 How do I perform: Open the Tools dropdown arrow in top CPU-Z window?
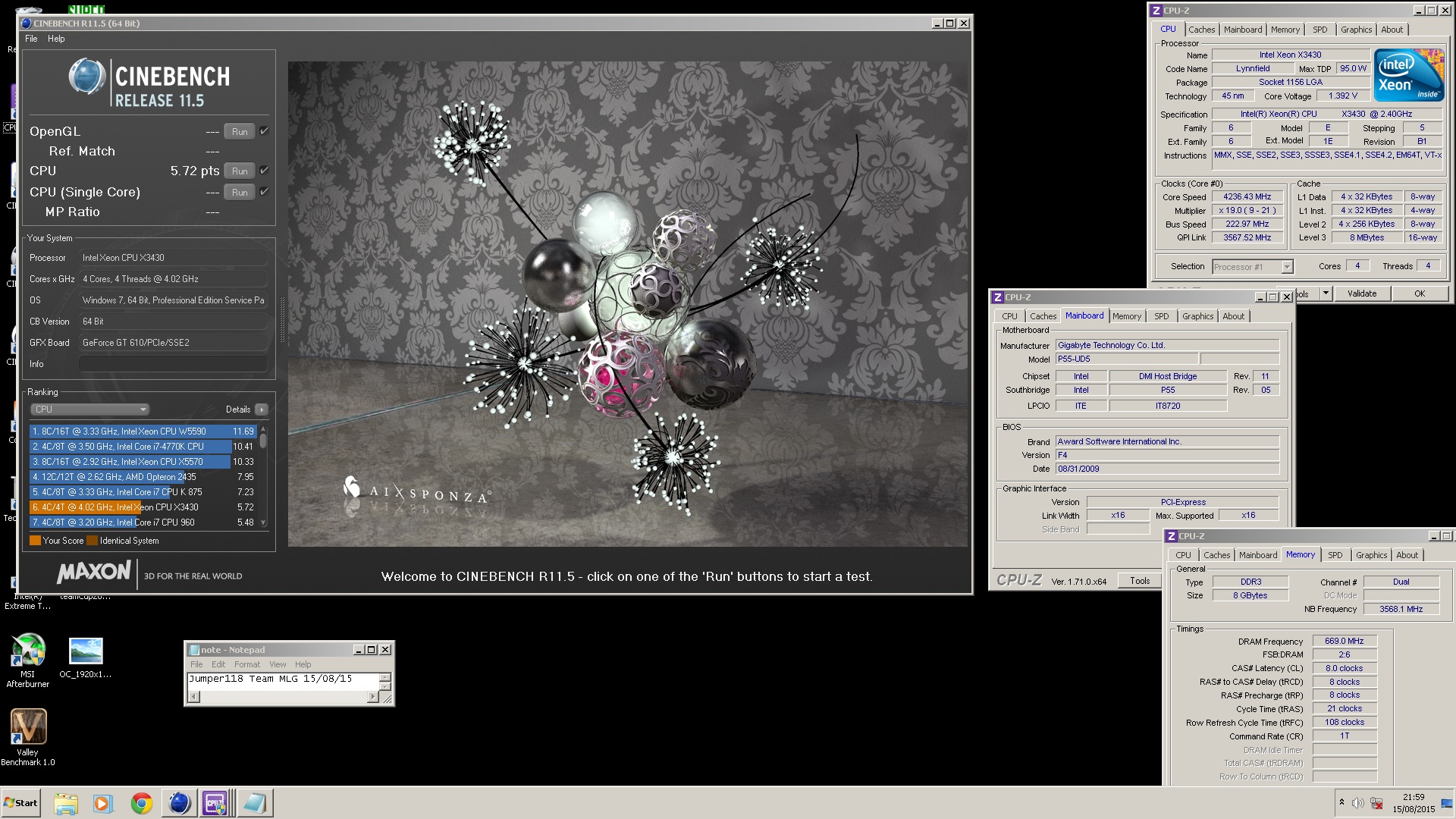[x=1326, y=293]
